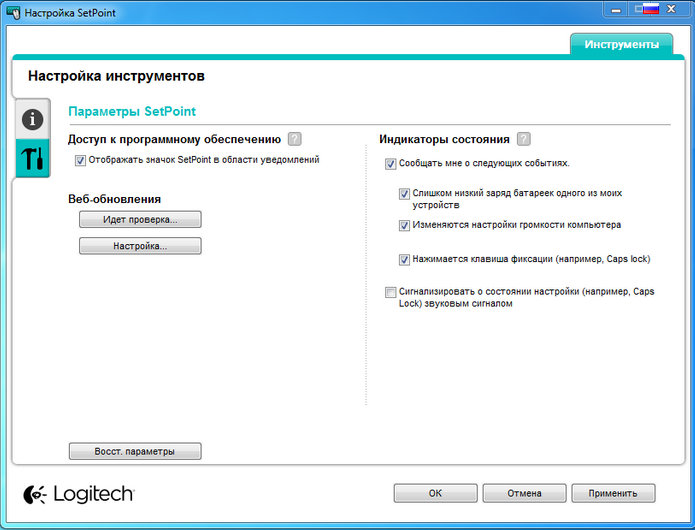Enable Сигнализировать о состоянии настройки звуковым сигналом
This screenshot has height=530, width=695.
390,292
